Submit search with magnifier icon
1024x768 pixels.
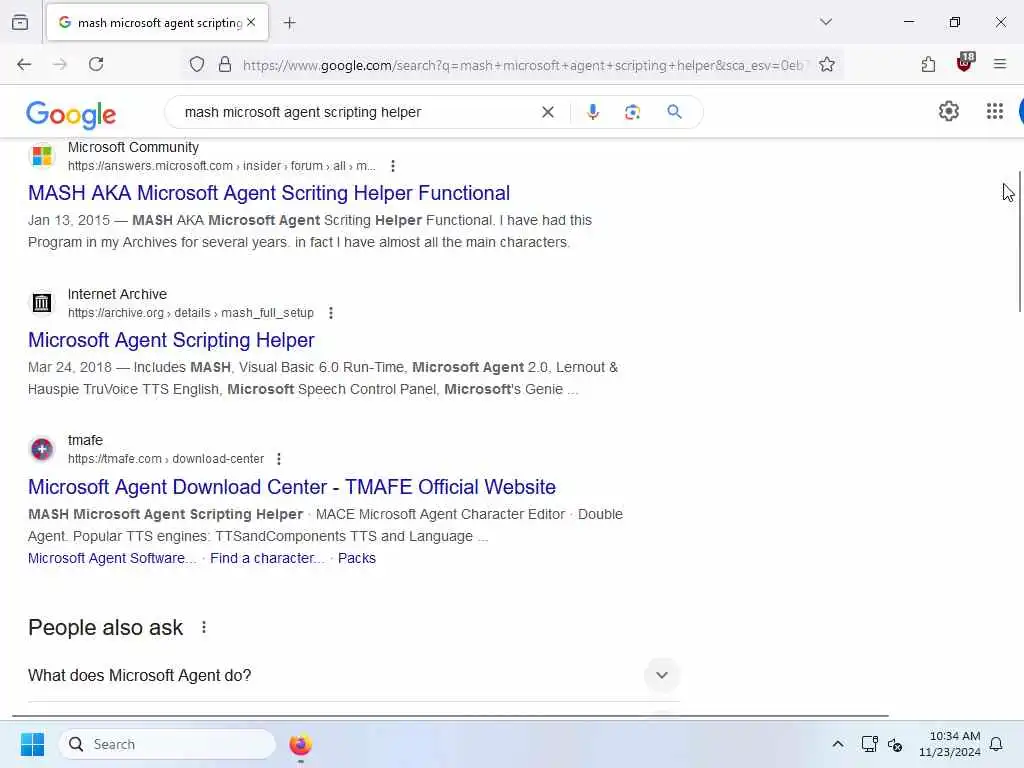click(x=675, y=112)
